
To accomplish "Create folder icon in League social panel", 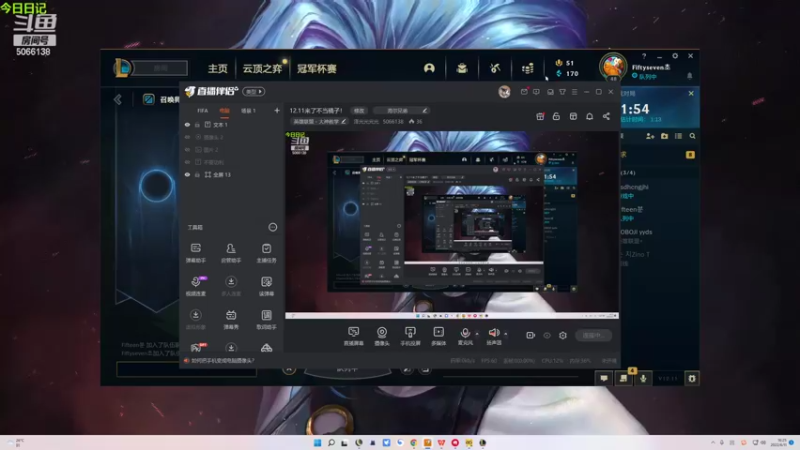I will [x=664, y=136].
